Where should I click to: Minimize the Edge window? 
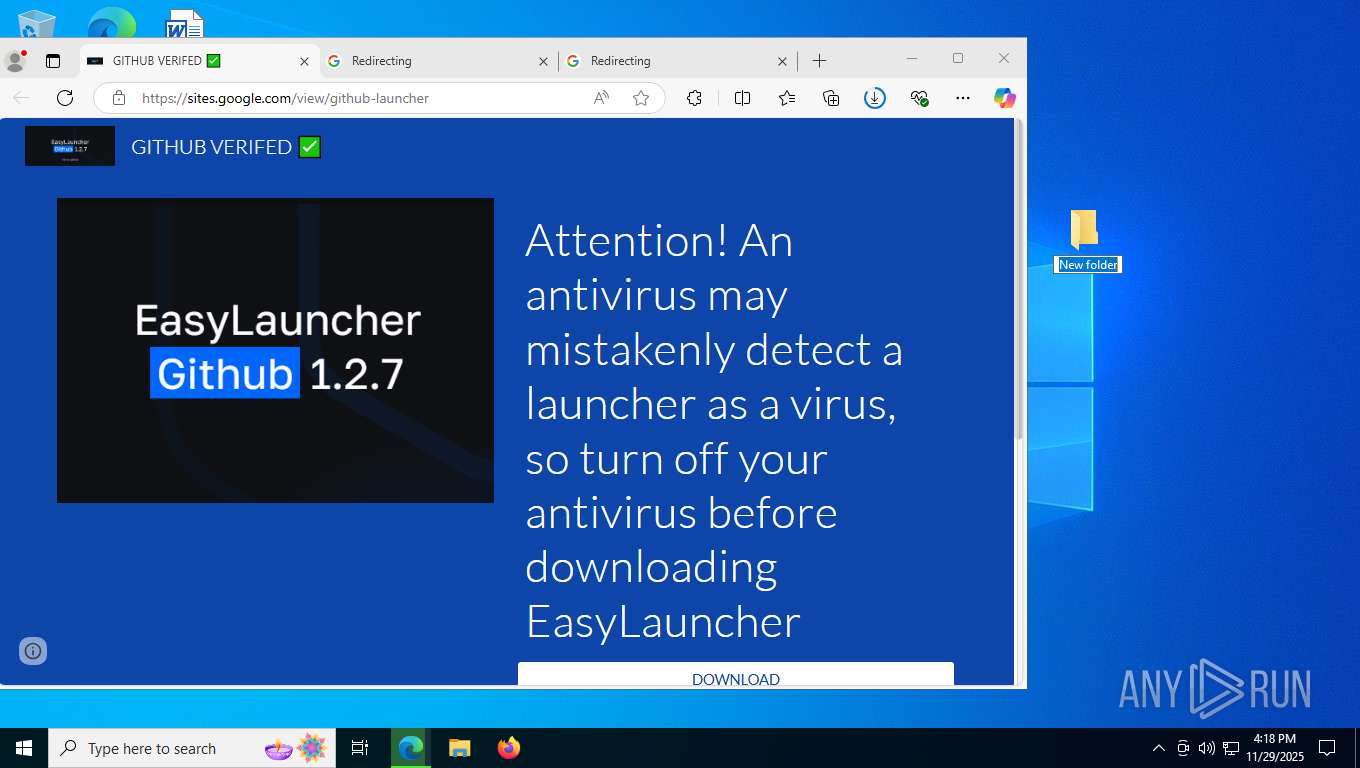912,59
